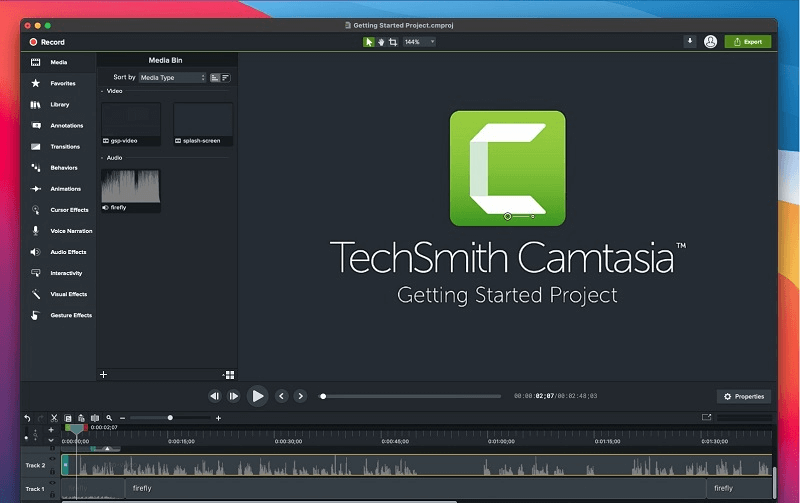This screenshot has height=503, width=800.
Task: Collapse the Video section in Media Bin
Action: point(103,91)
